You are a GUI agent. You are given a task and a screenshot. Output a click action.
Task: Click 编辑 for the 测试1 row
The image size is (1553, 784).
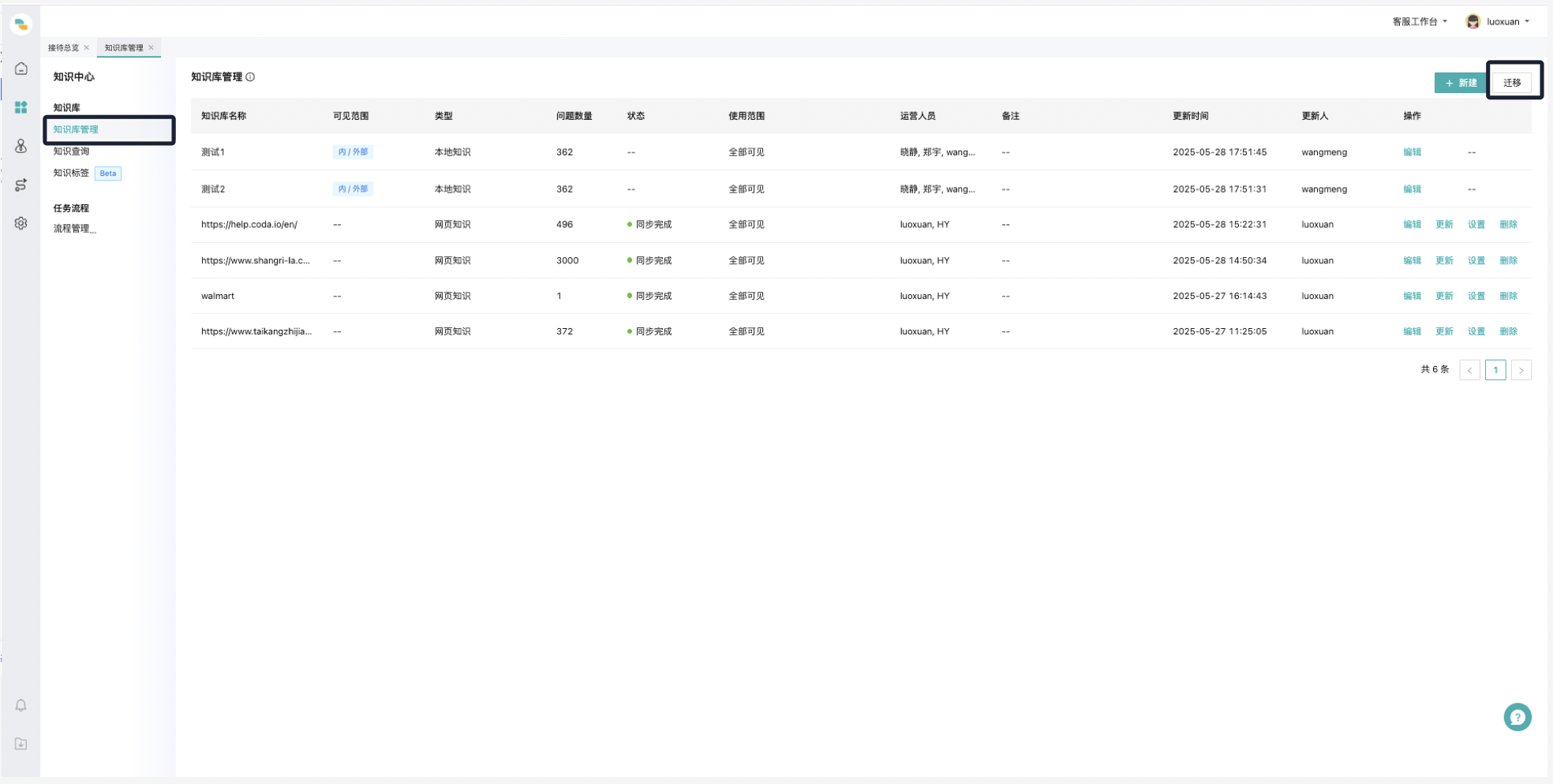tap(1412, 152)
